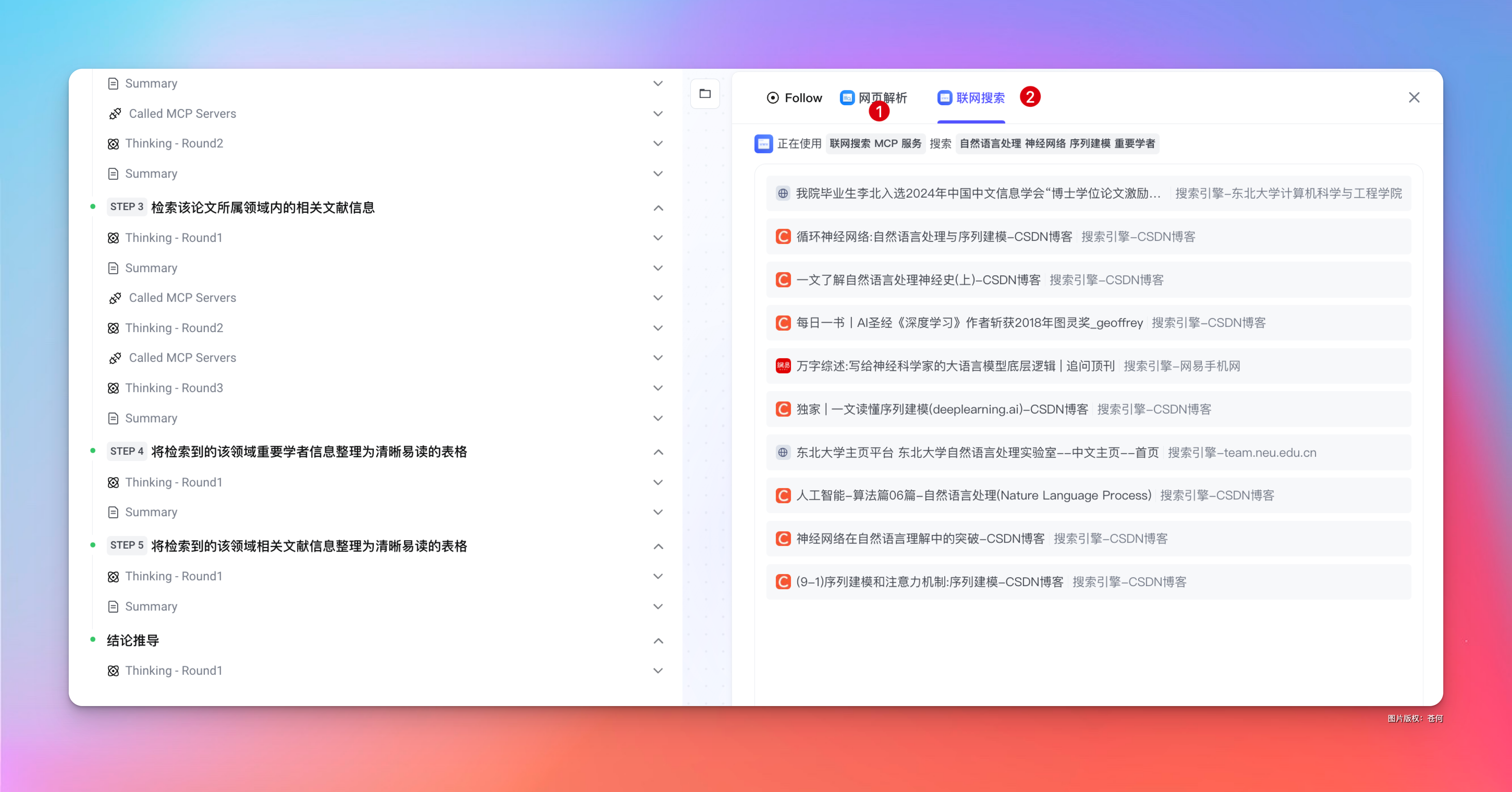Click the 网页解析 tab icon
The image size is (1512, 792).
pos(847,98)
